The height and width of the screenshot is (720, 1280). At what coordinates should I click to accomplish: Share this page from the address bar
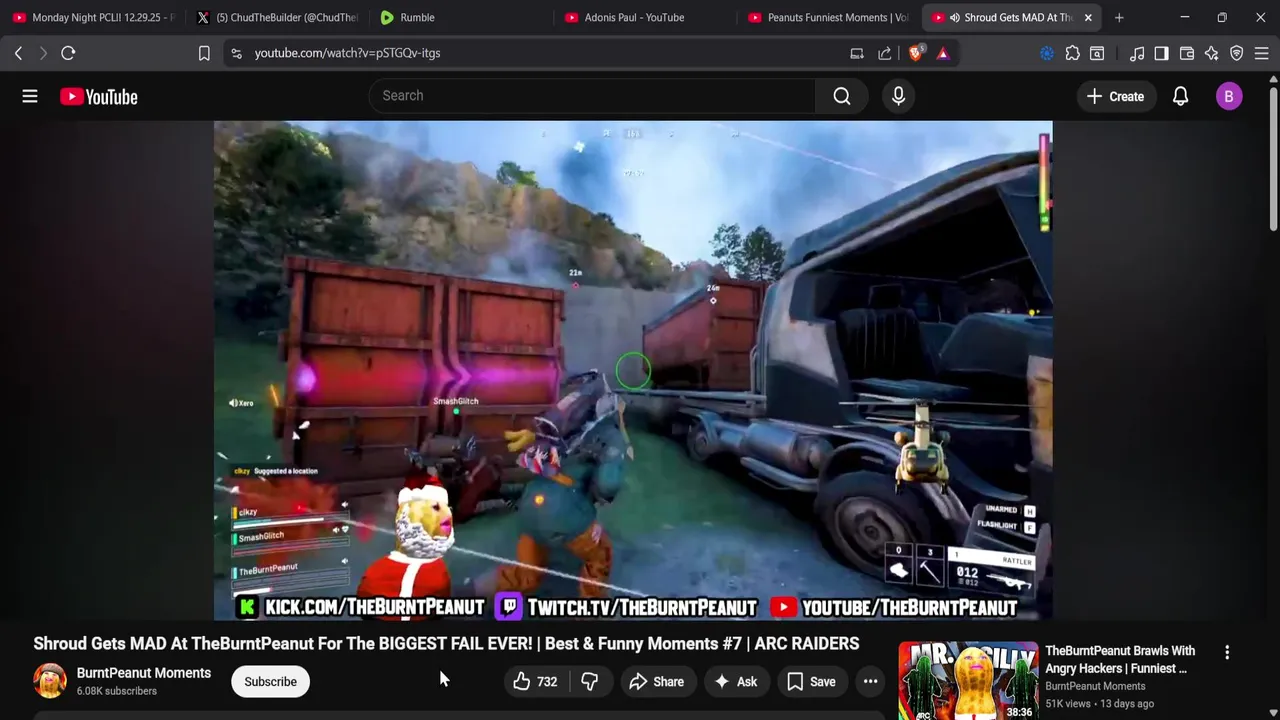[885, 53]
